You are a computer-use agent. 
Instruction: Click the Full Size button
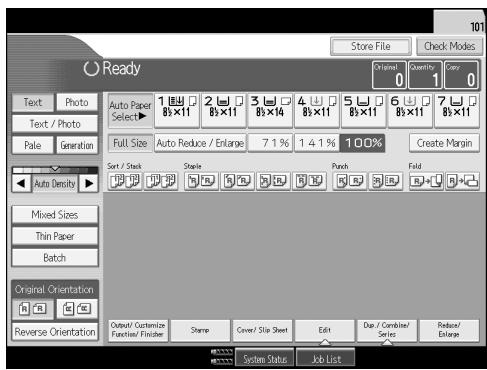pyautogui.click(x=130, y=143)
